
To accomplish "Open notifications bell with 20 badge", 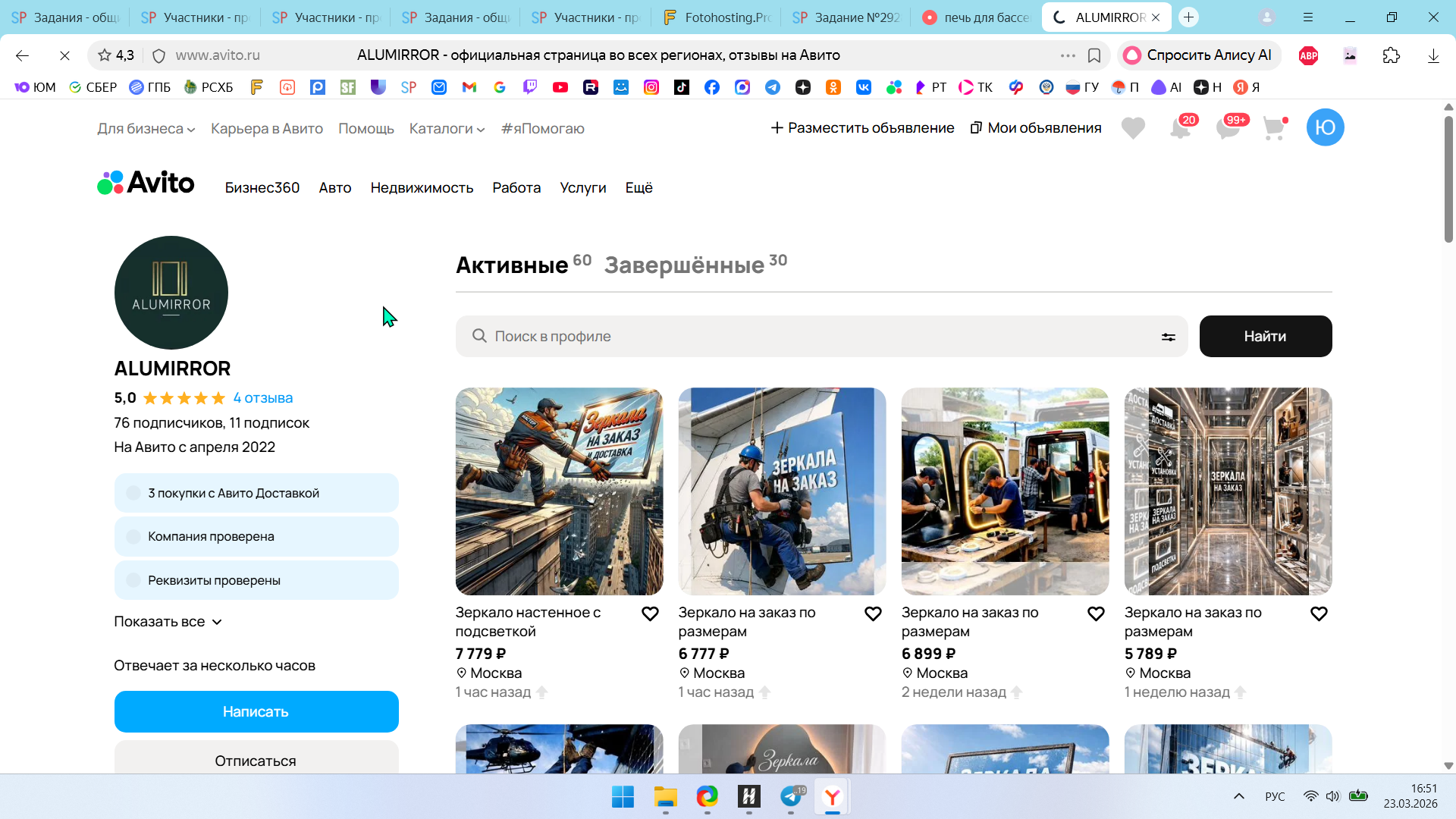I will point(1180,128).
